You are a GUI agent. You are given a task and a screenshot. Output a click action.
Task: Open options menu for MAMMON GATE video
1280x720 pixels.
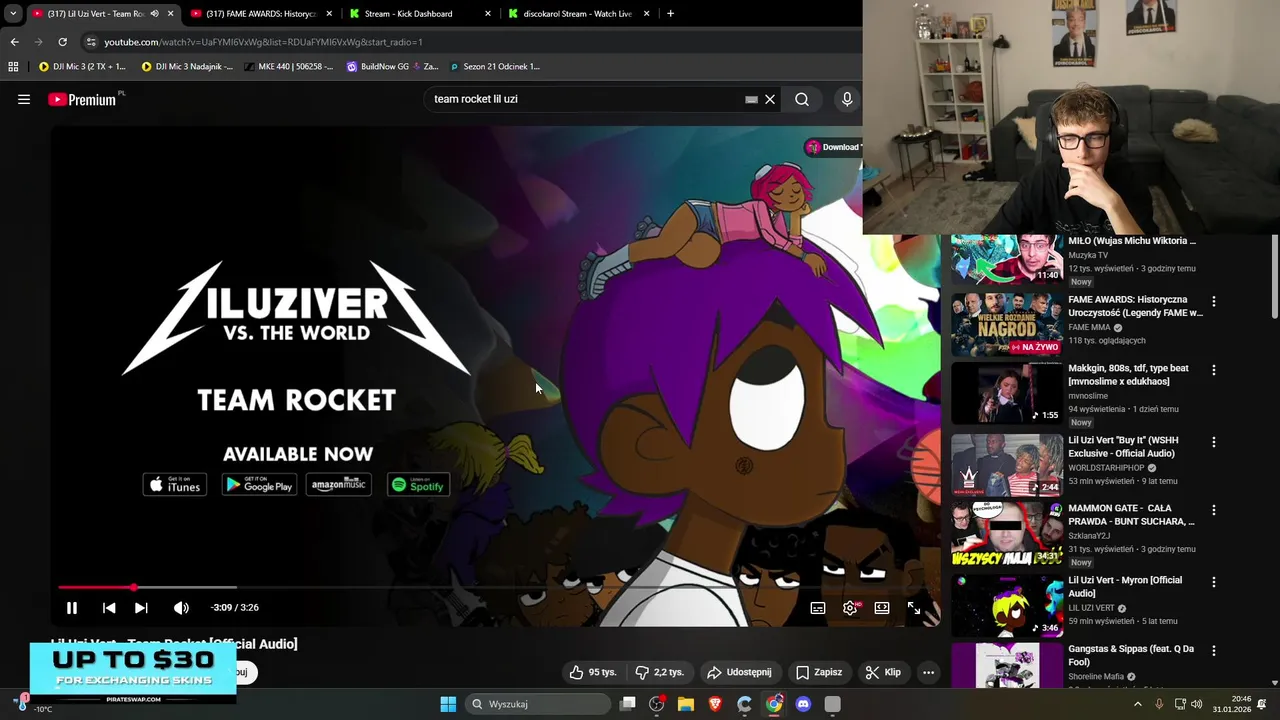(x=1214, y=510)
